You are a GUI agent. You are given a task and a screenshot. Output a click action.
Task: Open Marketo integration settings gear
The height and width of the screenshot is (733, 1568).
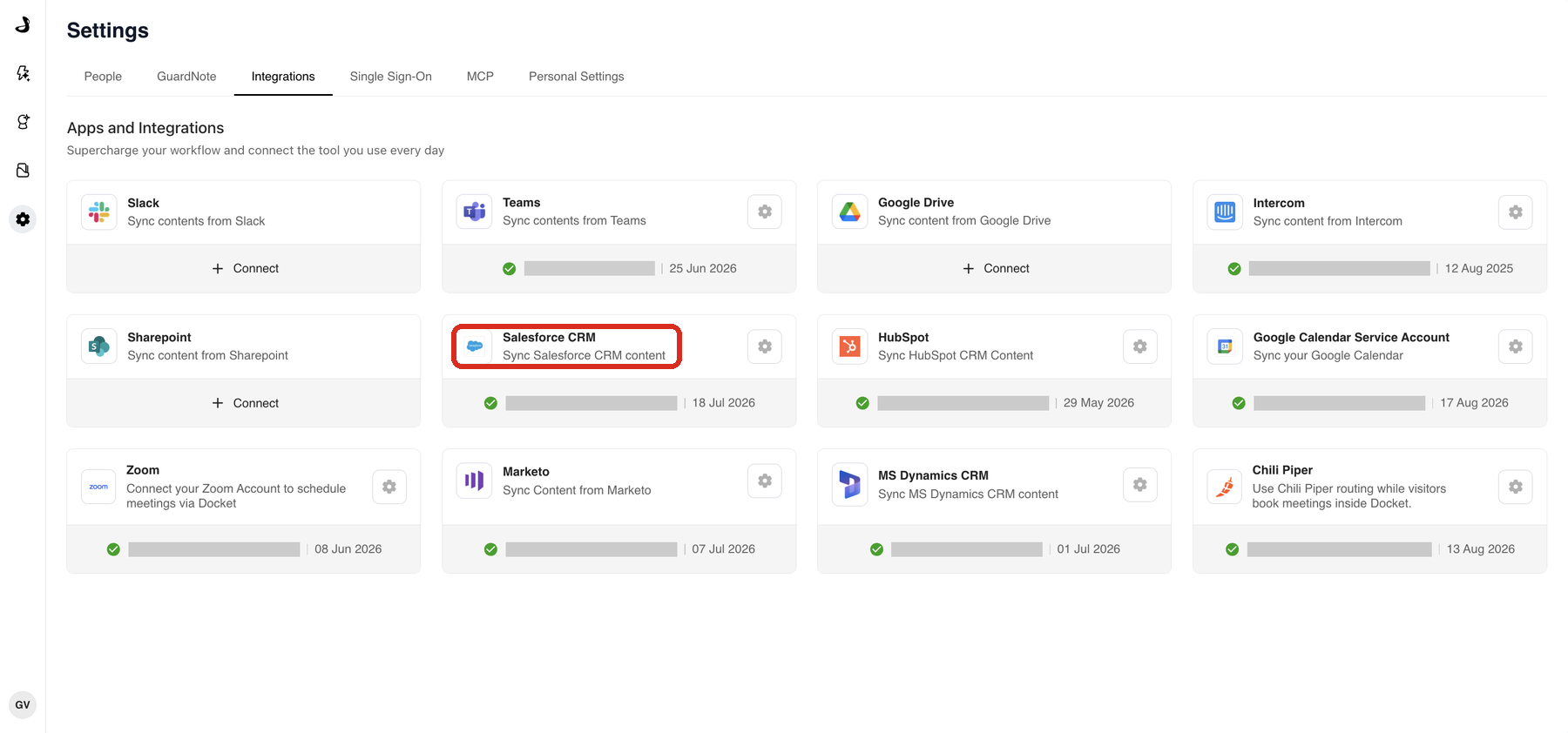[765, 481]
